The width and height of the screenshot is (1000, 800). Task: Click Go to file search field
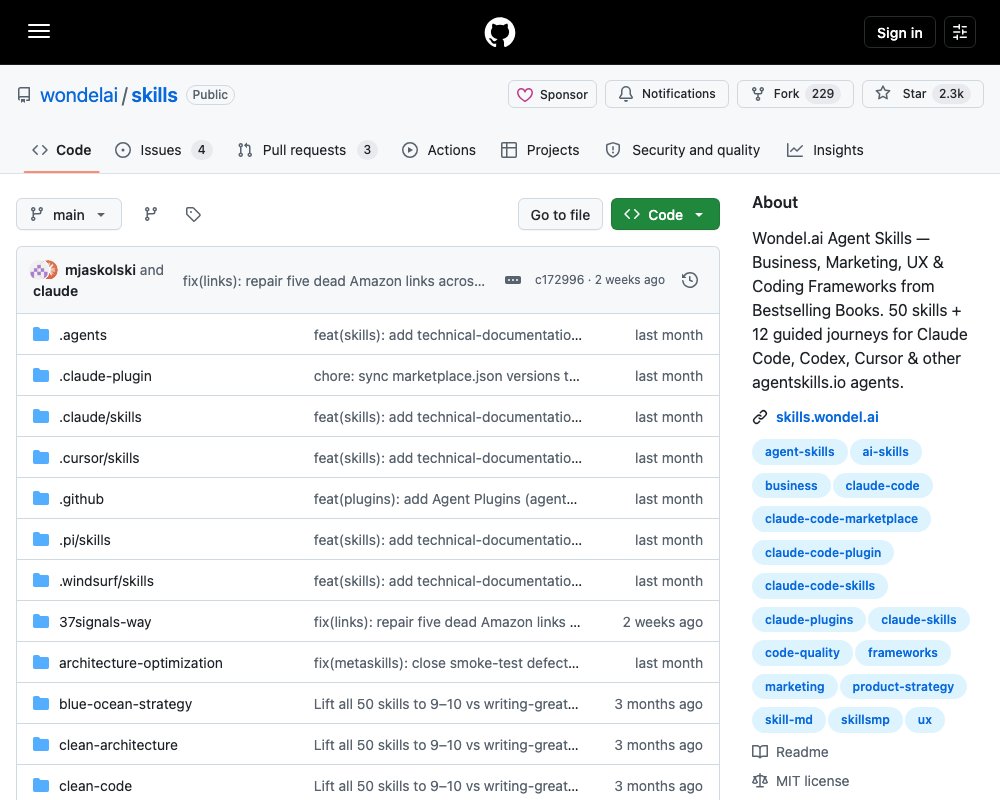pyautogui.click(x=560, y=215)
